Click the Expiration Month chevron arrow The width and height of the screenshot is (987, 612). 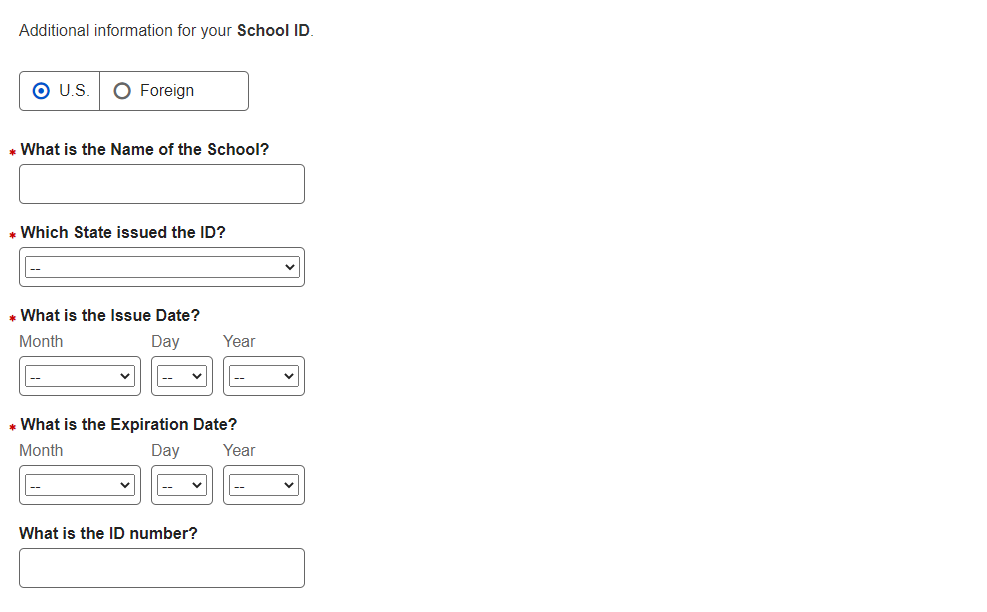pyautogui.click(x=125, y=485)
